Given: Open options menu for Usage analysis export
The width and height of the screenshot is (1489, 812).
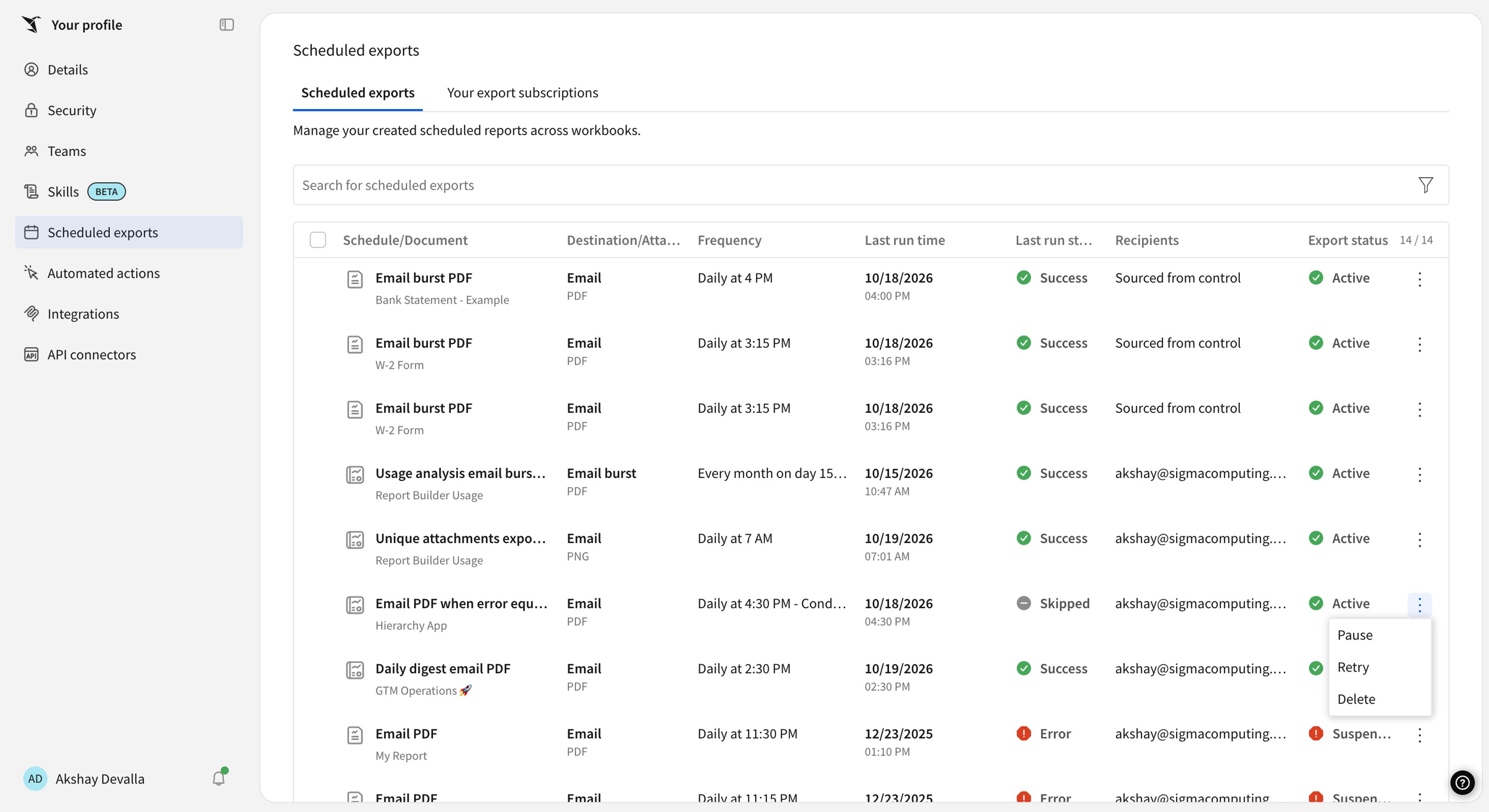Looking at the screenshot, I should (1420, 474).
